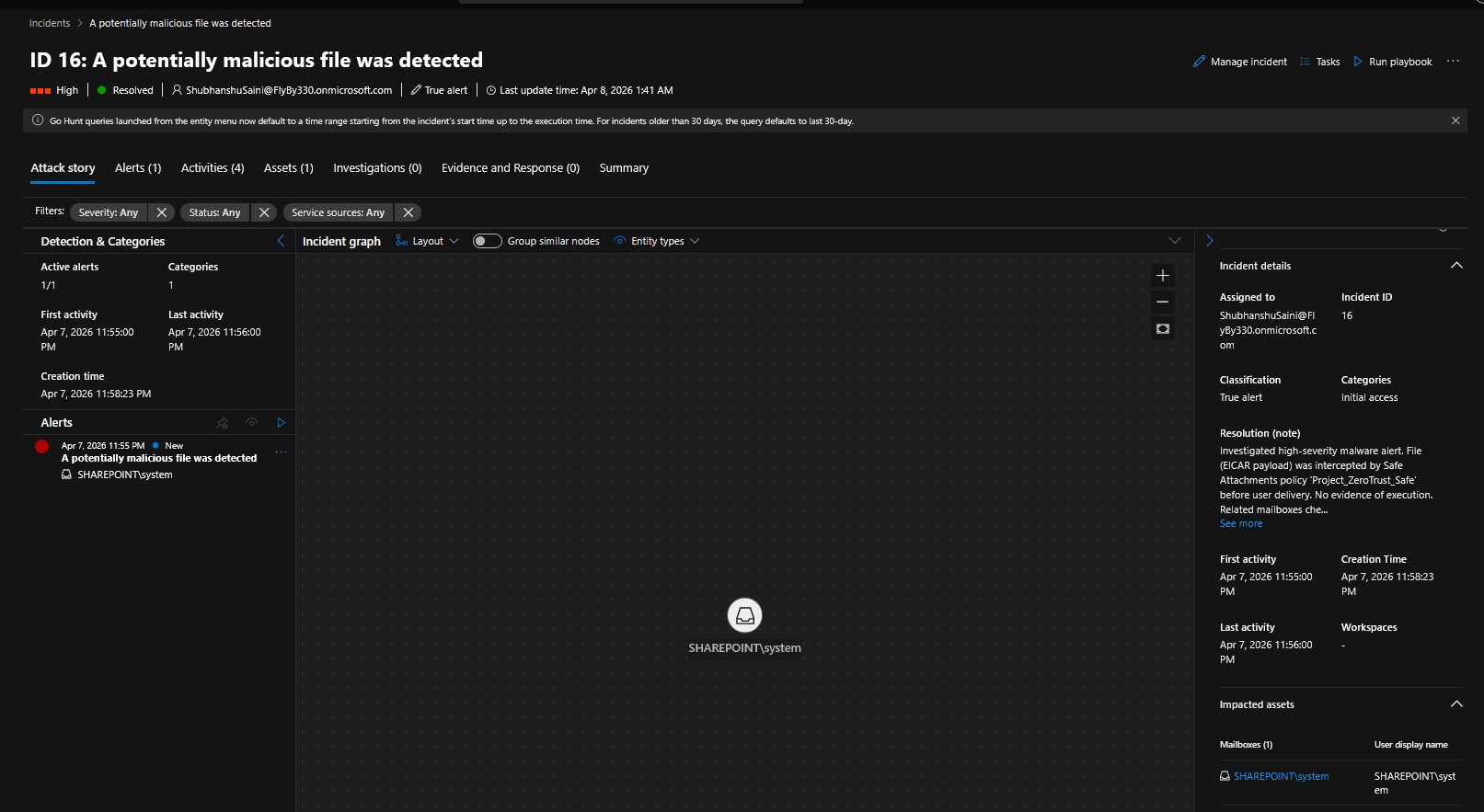Collapse the Impacted assets section
Viewport: 1484px width, 812px height.
point(1456,704)
